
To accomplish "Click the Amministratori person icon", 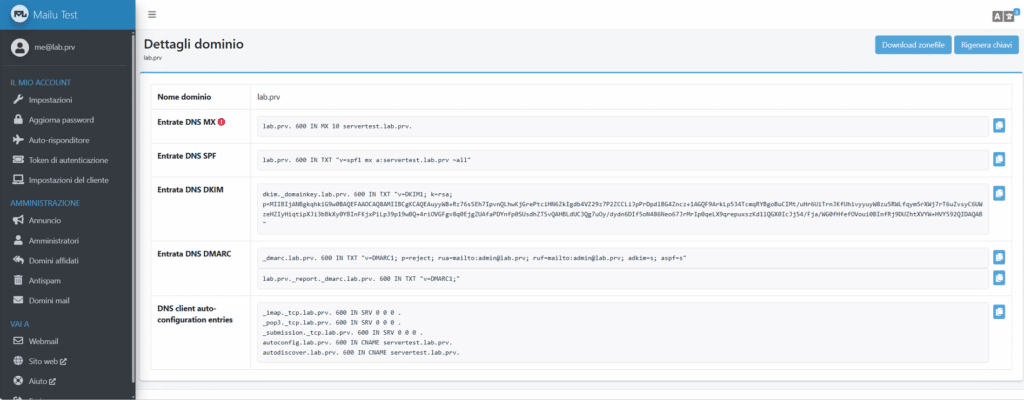I will 18,241.
